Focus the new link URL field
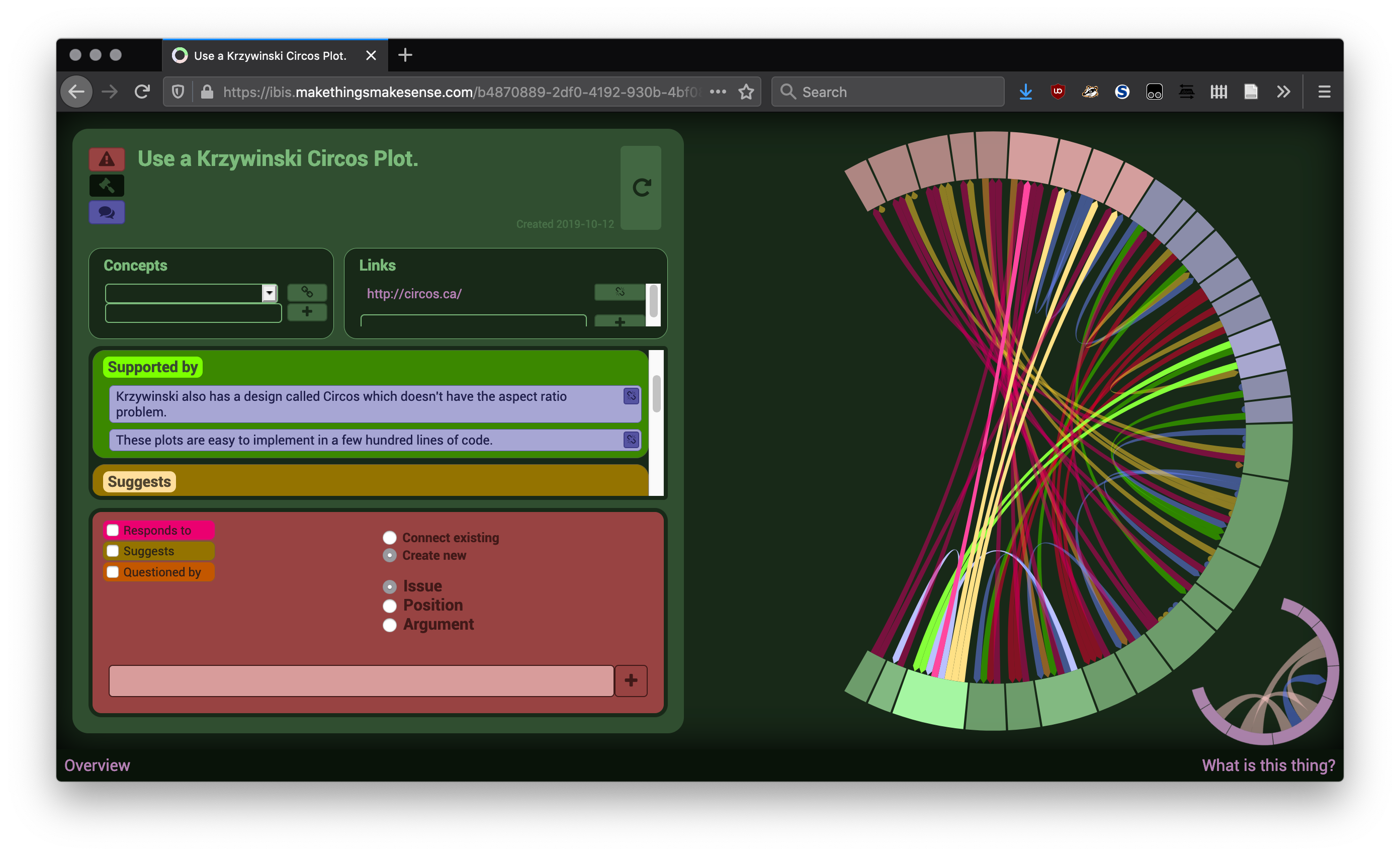Image resolution: width=1400 pixels, height=856 pixels. tap(473, 320)
